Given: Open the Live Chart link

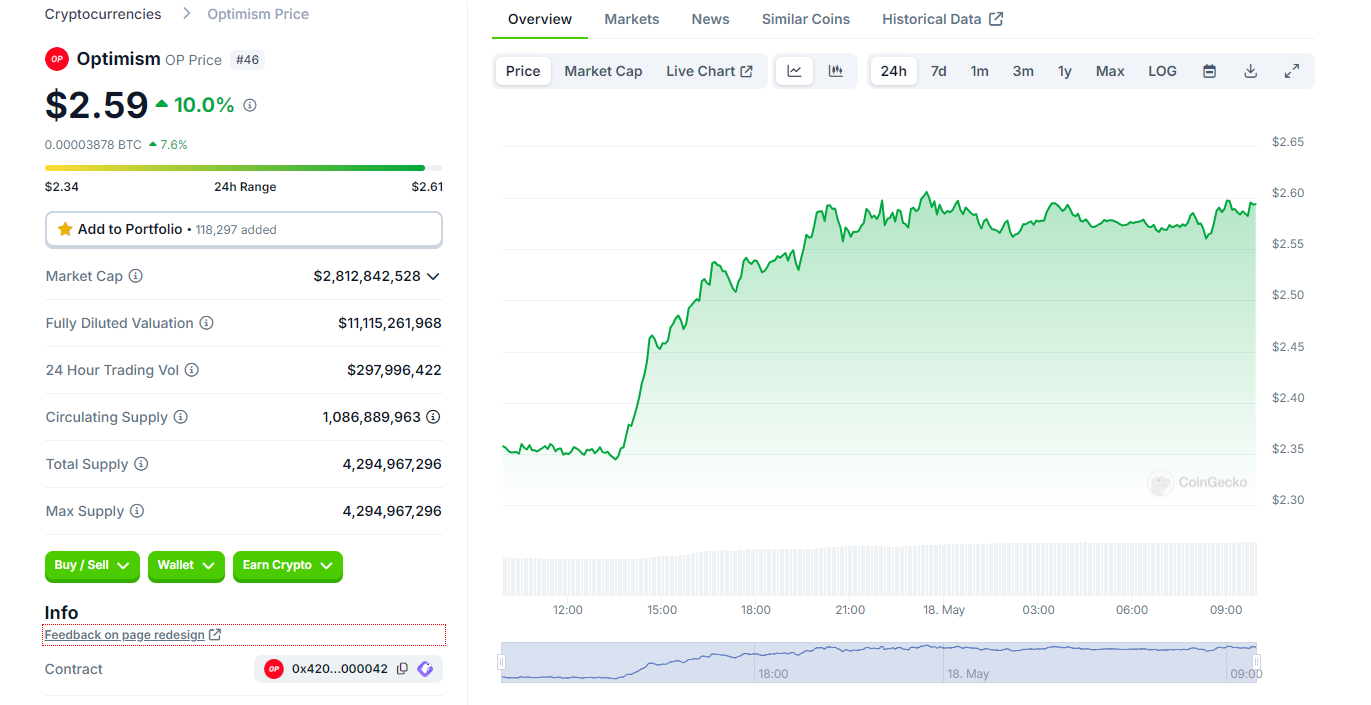Looking at the screenshot, I should coord(709,71).
